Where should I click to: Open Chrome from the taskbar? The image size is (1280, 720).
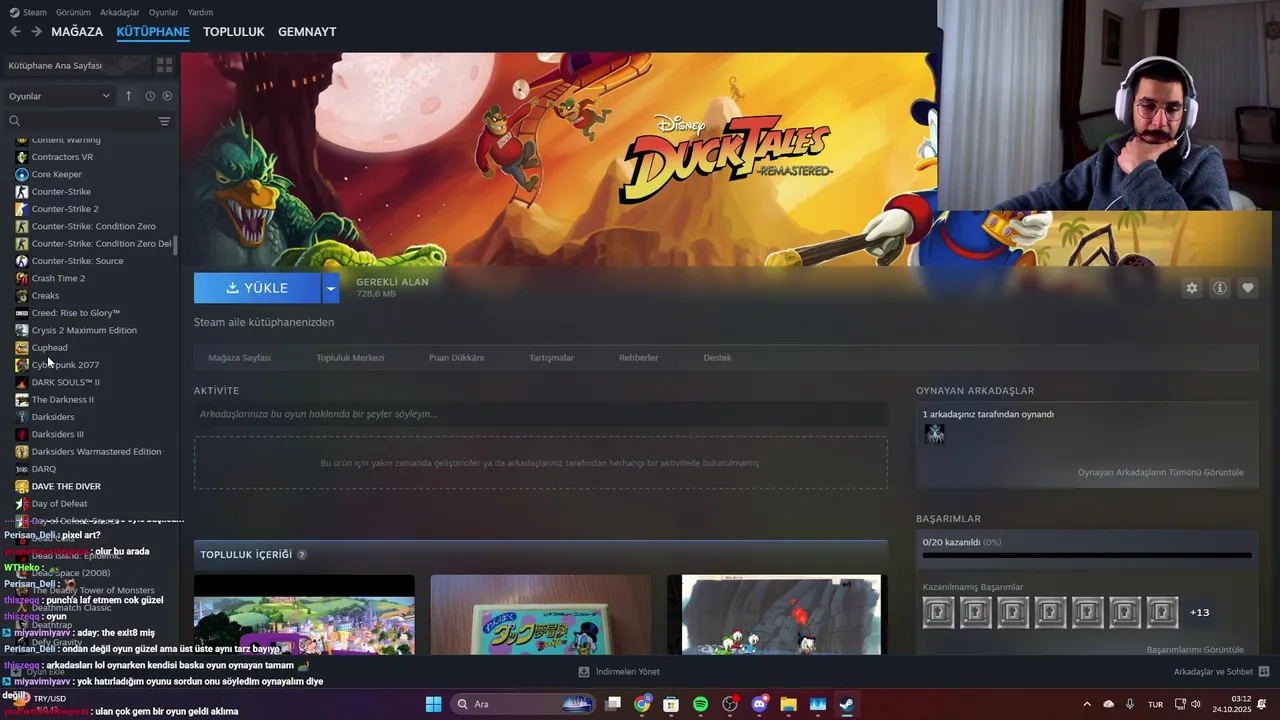(x=642, y=704)
